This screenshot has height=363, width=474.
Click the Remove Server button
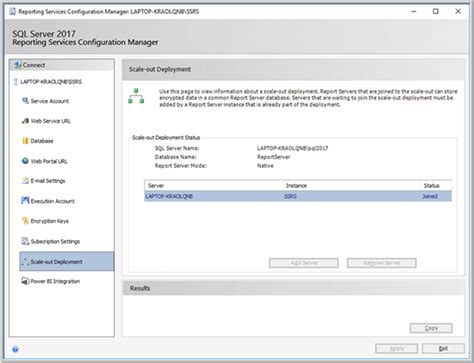tap(381, 263)
